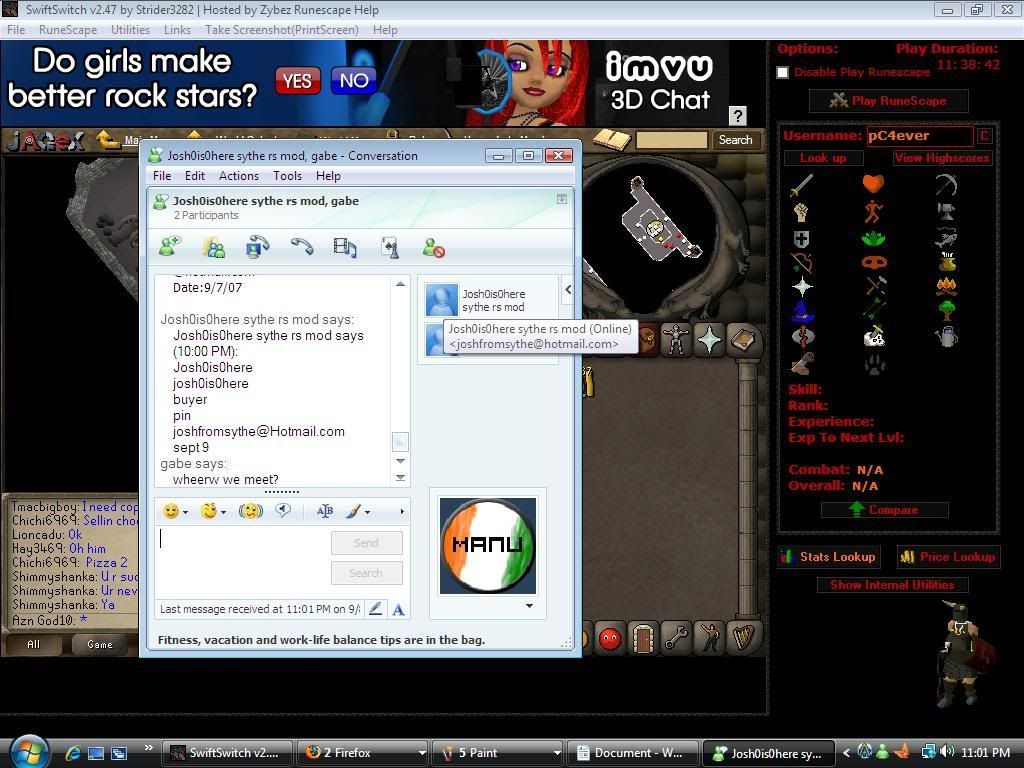Start a video call from conversation toolbar
Screen dimensions: 1024x768
pyautogui.click(x=257, y=247)
